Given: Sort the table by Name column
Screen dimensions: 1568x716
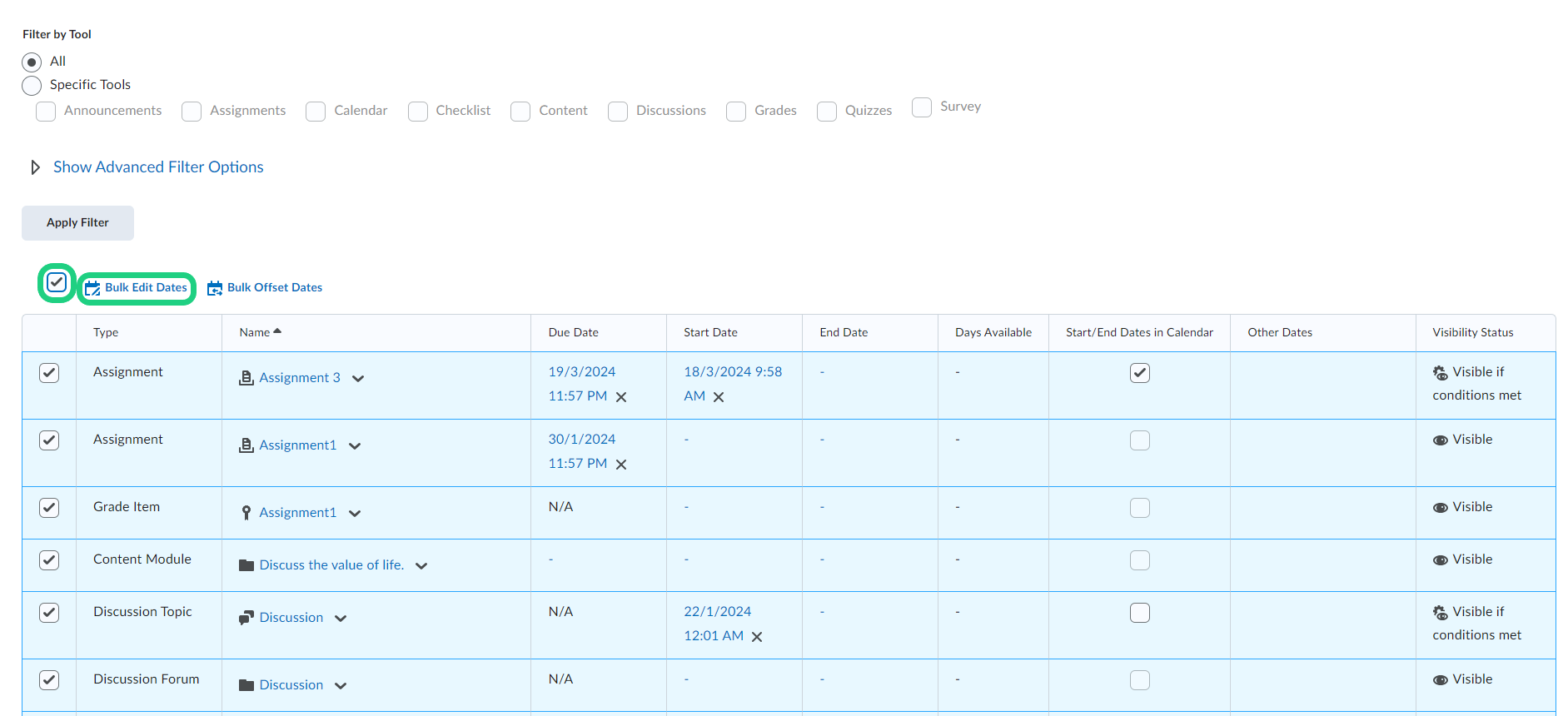Looking at the screenshot, I should point(255,332).
